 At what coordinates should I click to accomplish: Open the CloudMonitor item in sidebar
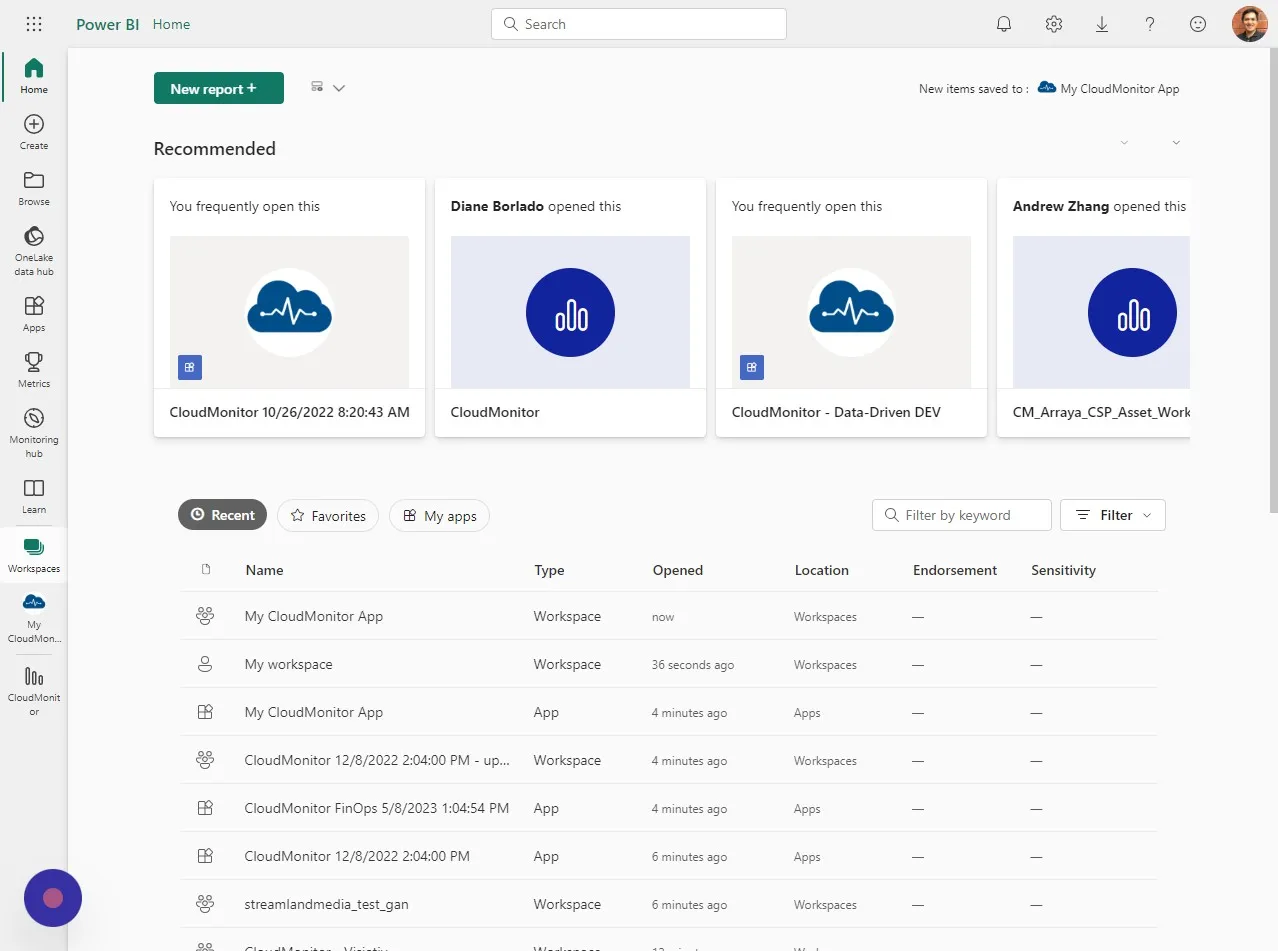click(x=34, y=691)
